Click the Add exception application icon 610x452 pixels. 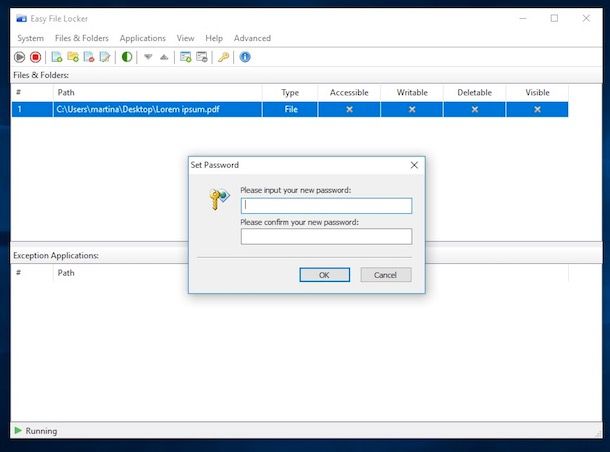point(186,57)
